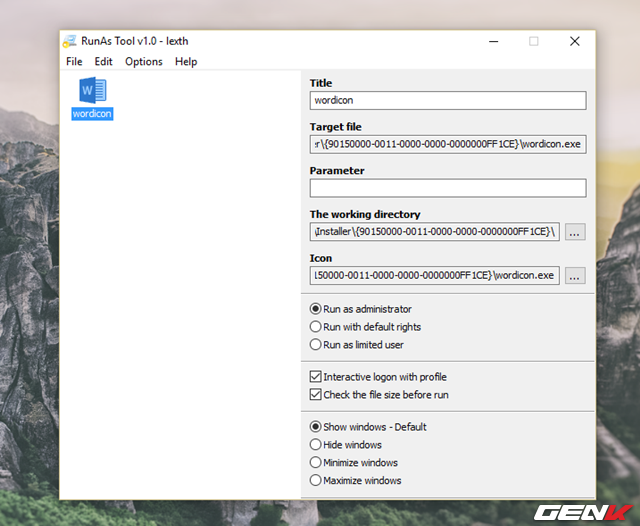The height and width of the screenshot is (526, 640).
Task: Select the wordicon Word shortcut icon
Action: click(x=92, y=92)
